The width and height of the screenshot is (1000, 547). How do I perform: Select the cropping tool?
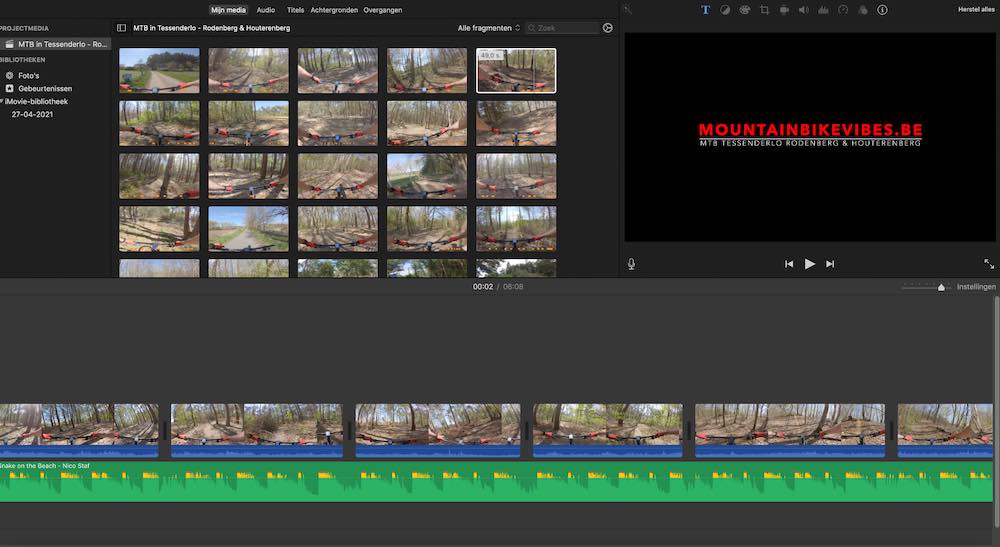[x=764, y=10]
